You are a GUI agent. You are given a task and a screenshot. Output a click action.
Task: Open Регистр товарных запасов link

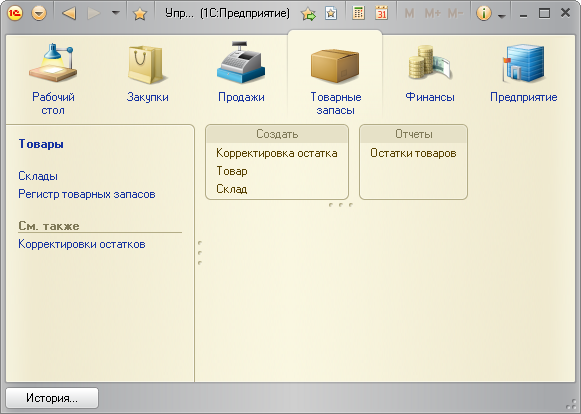pos(87,194)
